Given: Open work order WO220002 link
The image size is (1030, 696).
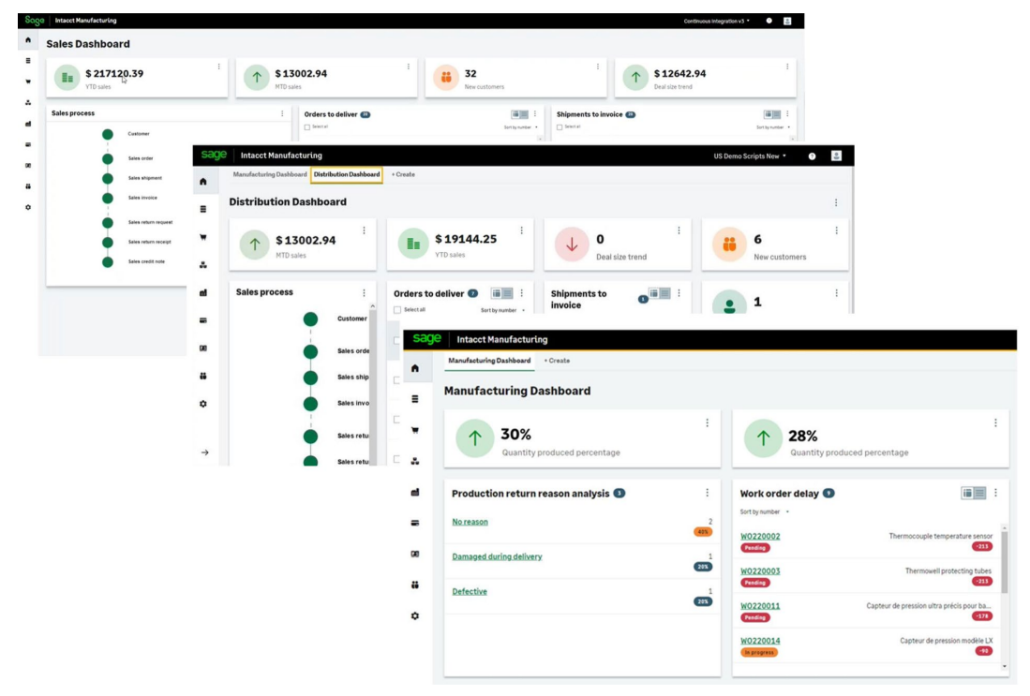Looking at the screenshot, I should coord(760,537).
